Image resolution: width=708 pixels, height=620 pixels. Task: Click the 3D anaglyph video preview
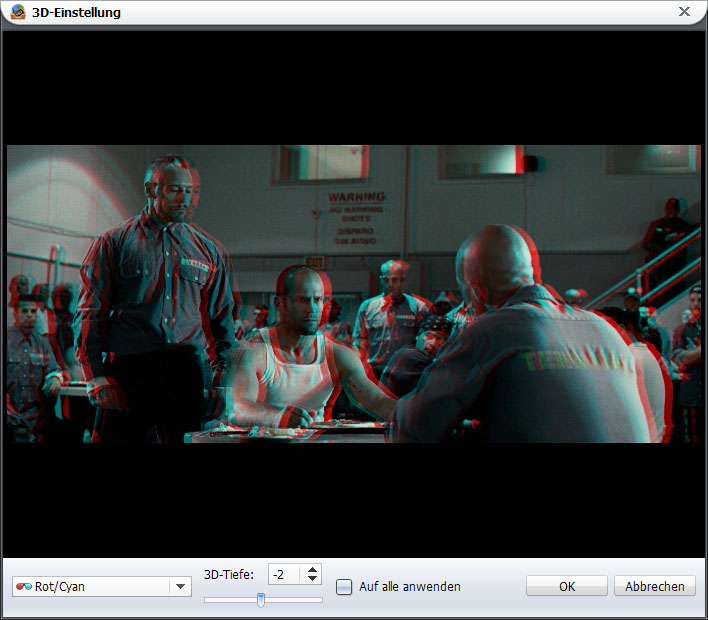point(354,294)
